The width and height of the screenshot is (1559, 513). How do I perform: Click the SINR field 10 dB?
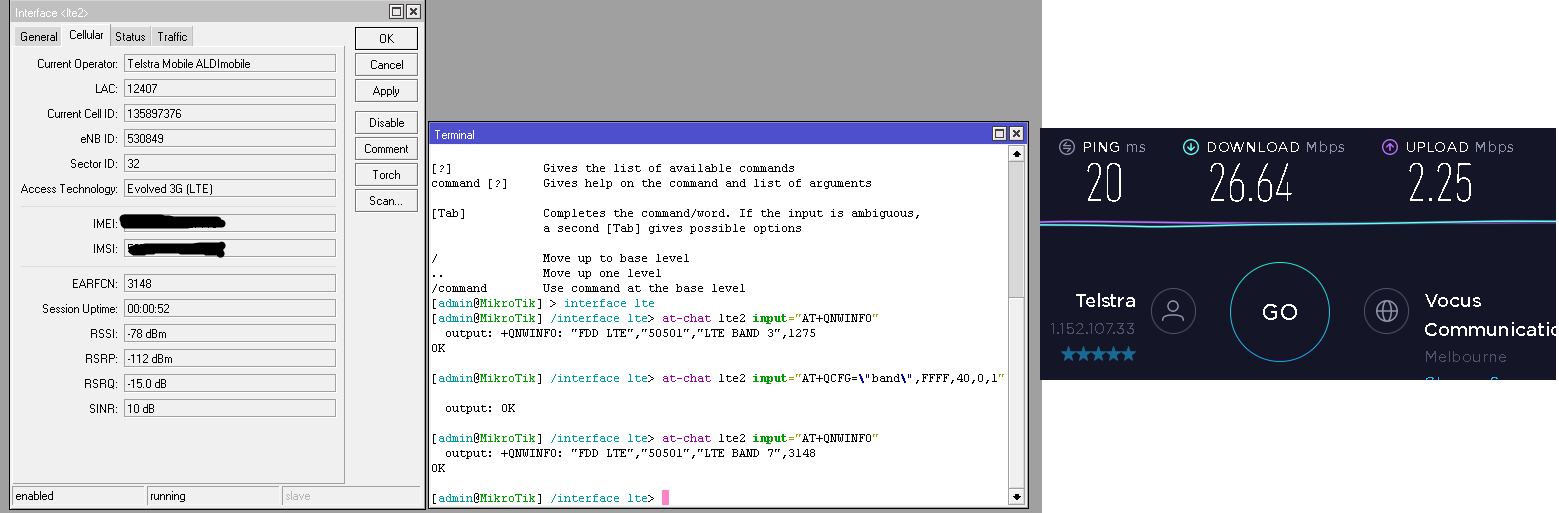pos(230,408)
